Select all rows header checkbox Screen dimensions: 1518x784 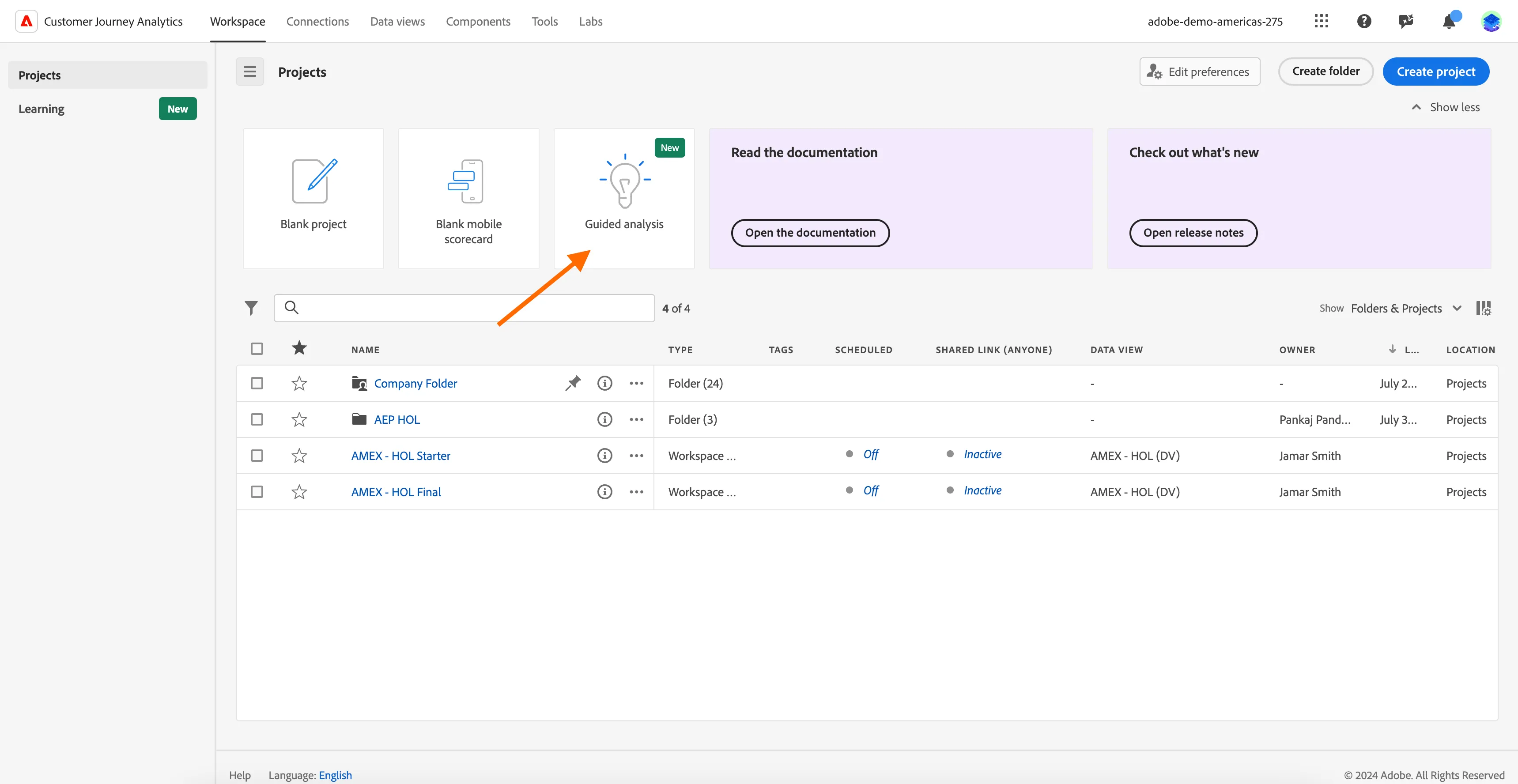[x=257, y=349]
